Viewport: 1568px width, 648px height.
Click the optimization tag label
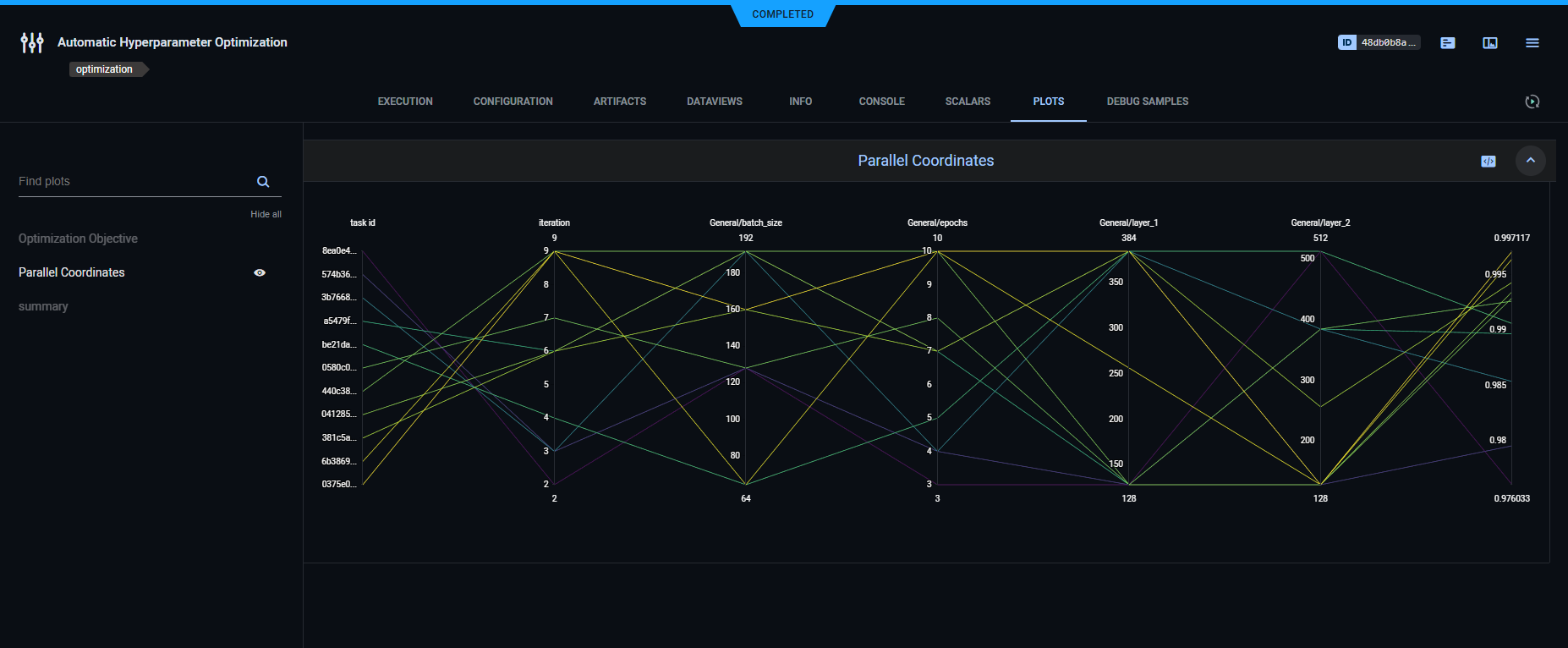pos(104,69)
